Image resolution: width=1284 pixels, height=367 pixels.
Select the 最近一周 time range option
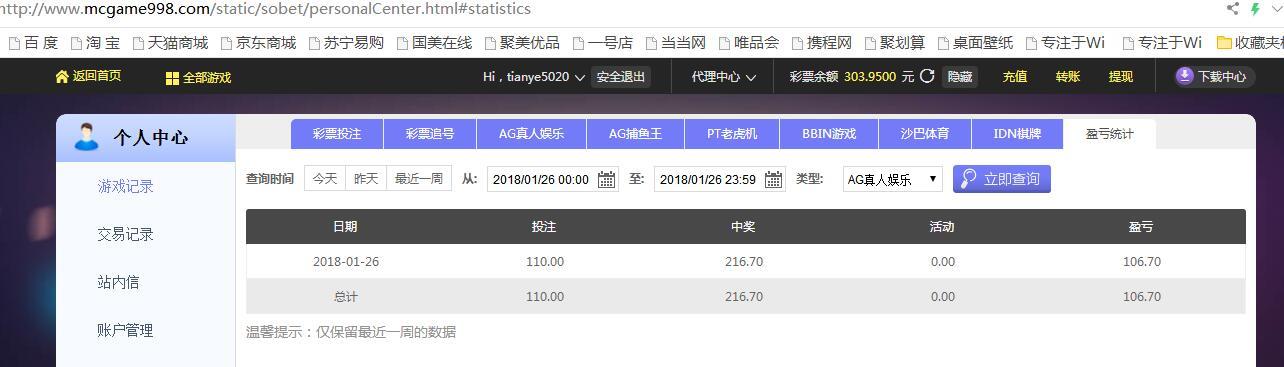tap(419, 179)
